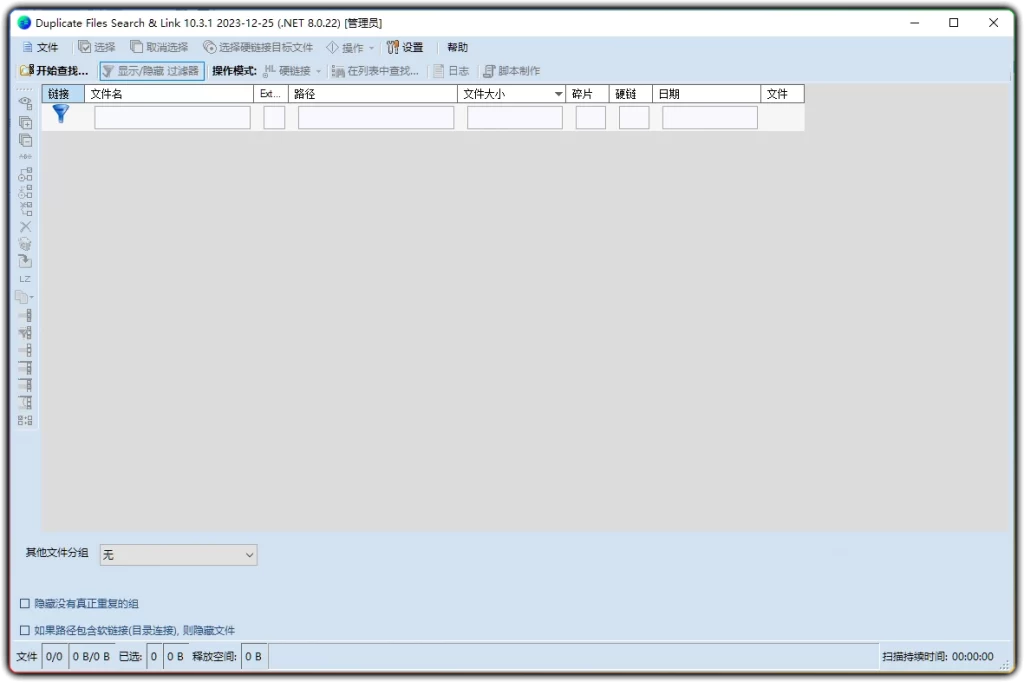The image size is (1024, 682).
Task: Click the LZ compression icon in sidebar
Action: pos(25,279)
